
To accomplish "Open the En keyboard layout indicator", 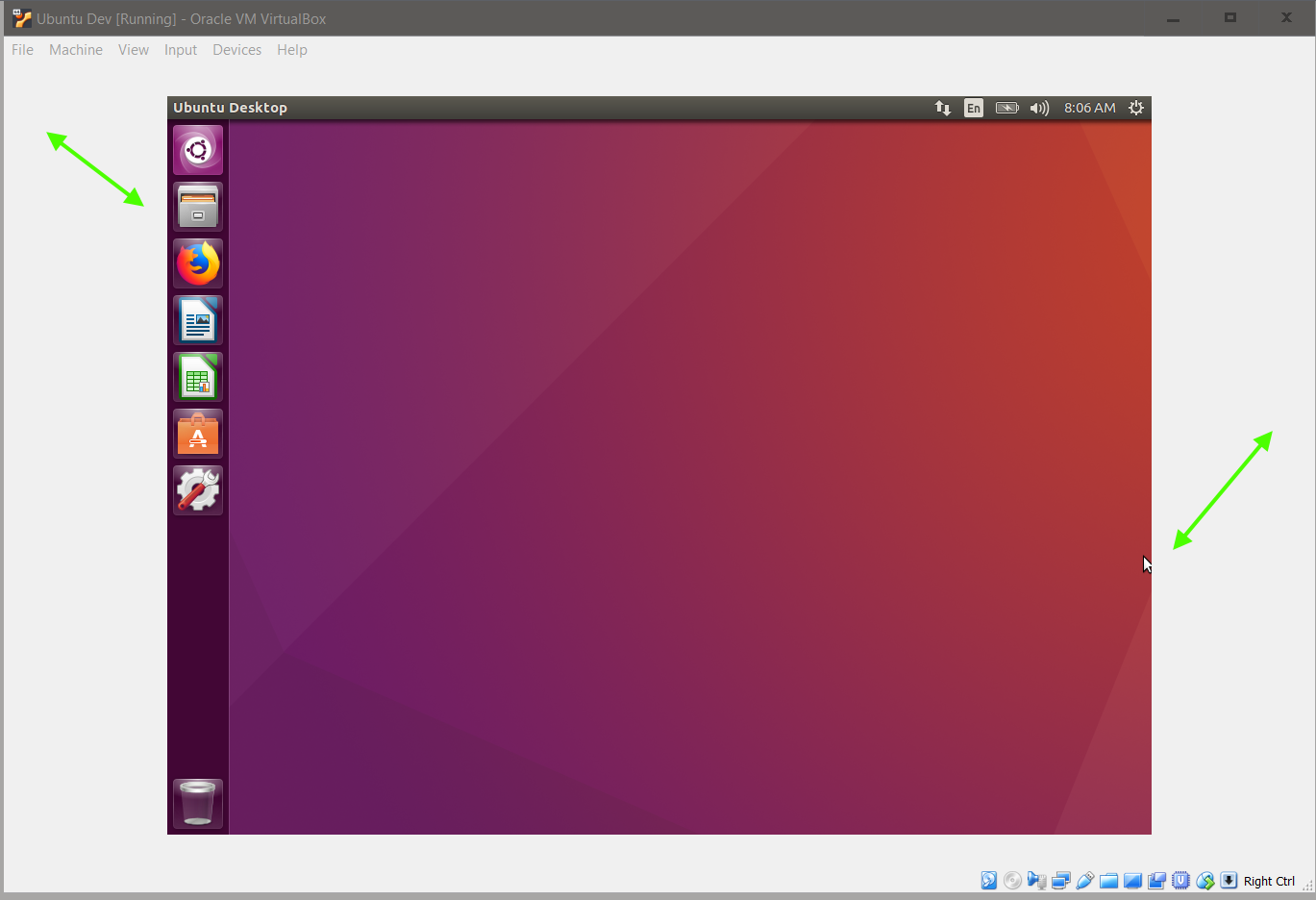I will (x=974, y=108).
